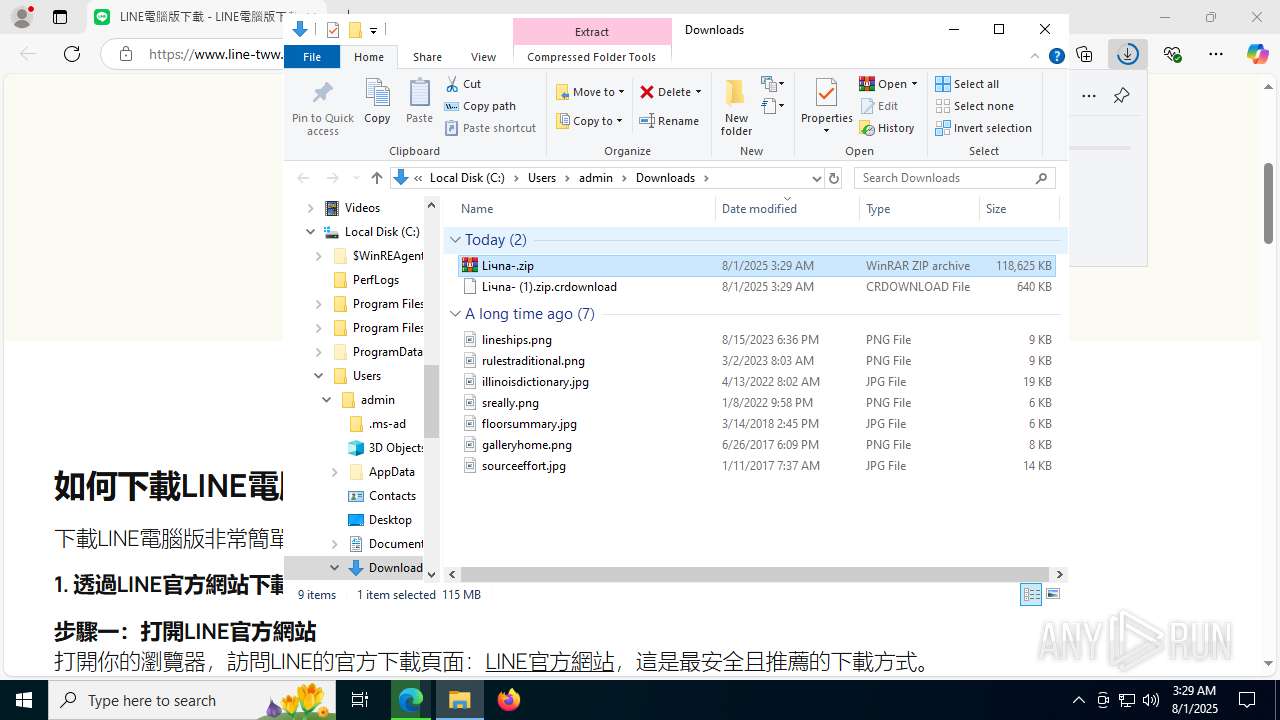Viewport: 1280px width, 720px height.
Task: Click in the Search Downloads field
Action: pyautogui.click(x=945, y=178)
